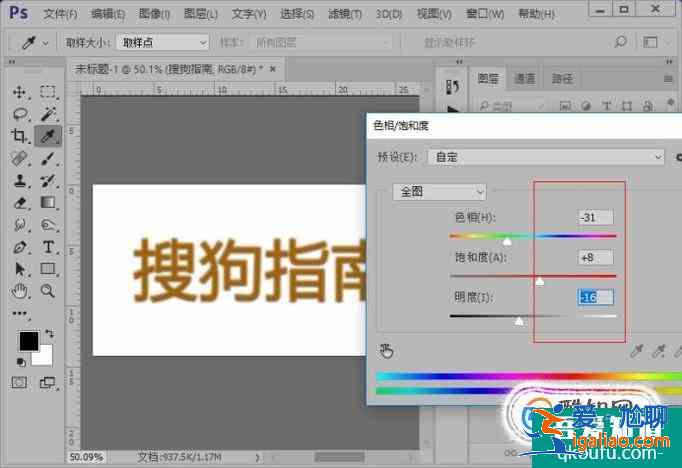Open the 编辑 menu
The height and width of the screenshot is (468, 682).
(x=108, y=14)
